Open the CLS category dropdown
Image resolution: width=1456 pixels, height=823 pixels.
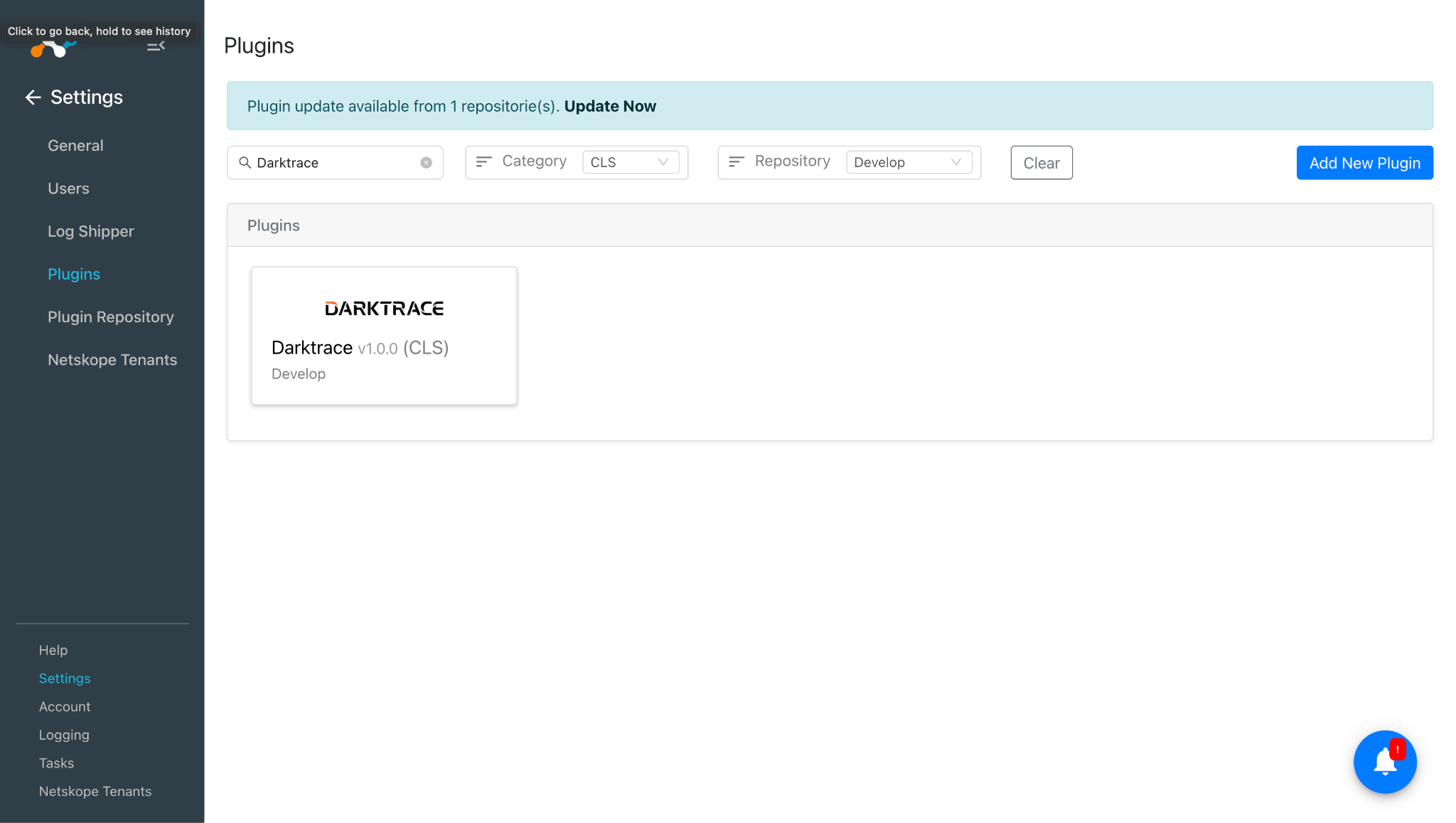click(630, 162)
